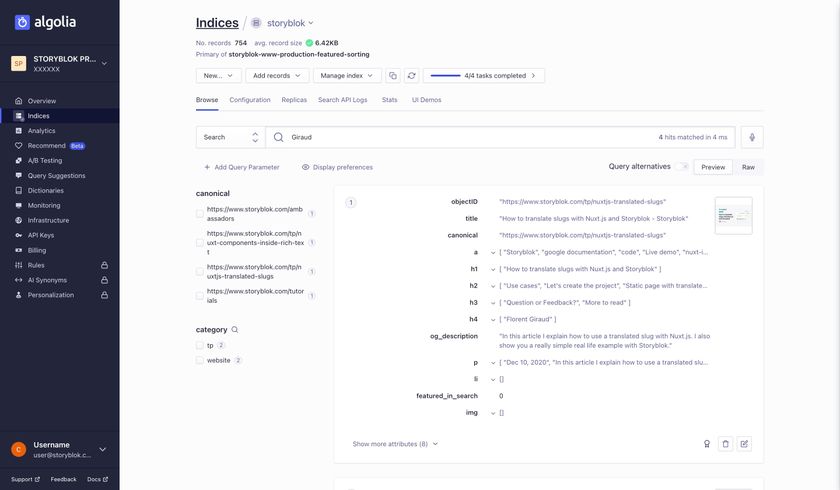Open Query Suggestions in the sidebar

[56, 176]
